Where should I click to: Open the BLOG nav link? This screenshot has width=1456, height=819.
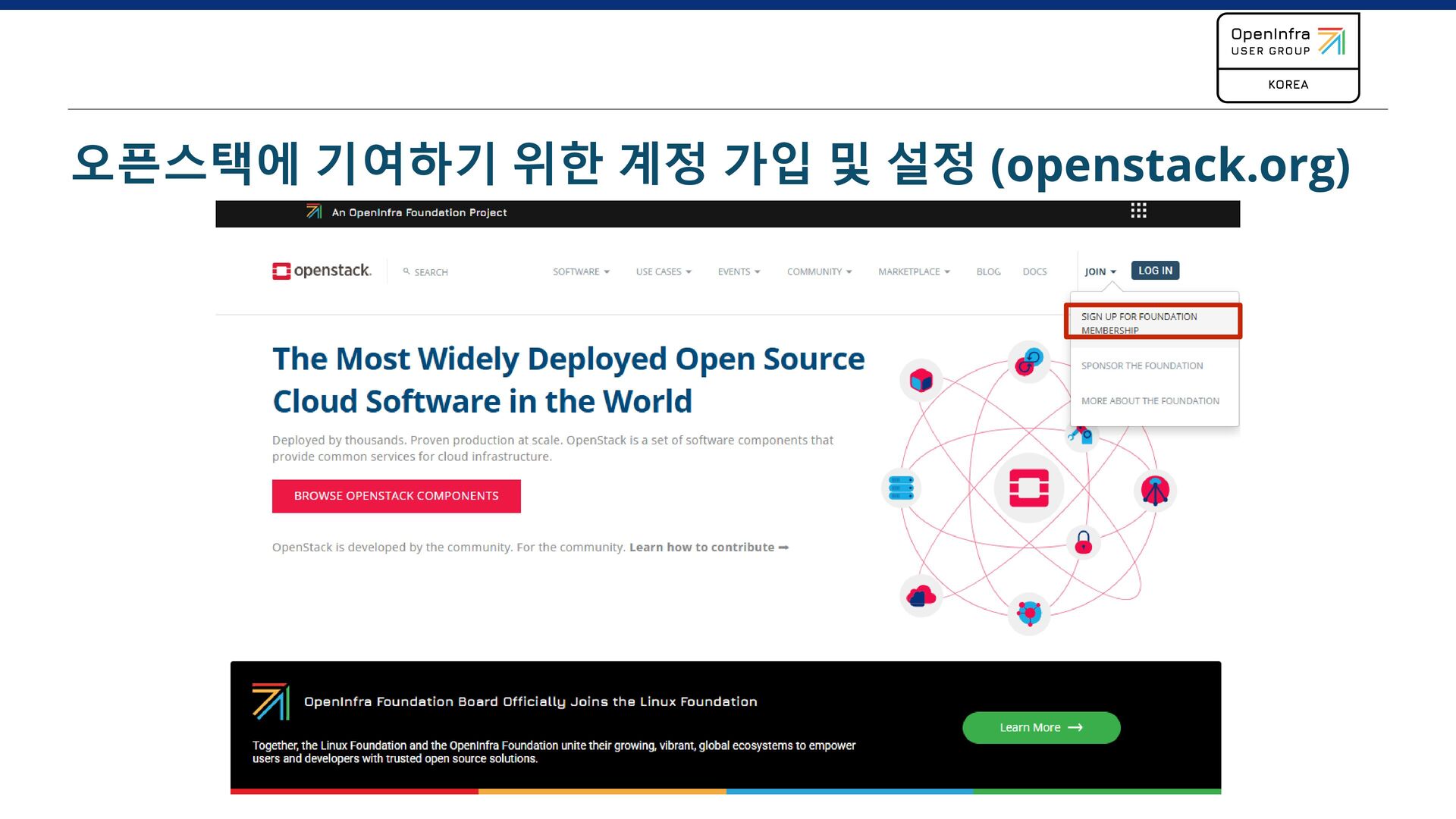click(x=988, y=271)
